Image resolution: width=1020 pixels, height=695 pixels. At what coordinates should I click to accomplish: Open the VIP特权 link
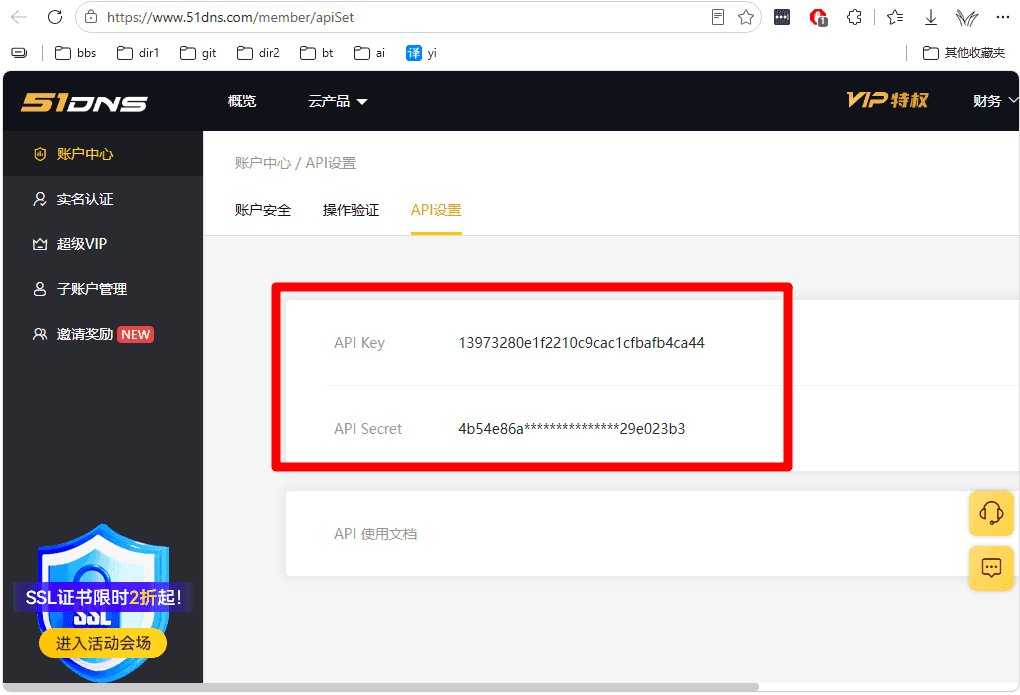887,100
